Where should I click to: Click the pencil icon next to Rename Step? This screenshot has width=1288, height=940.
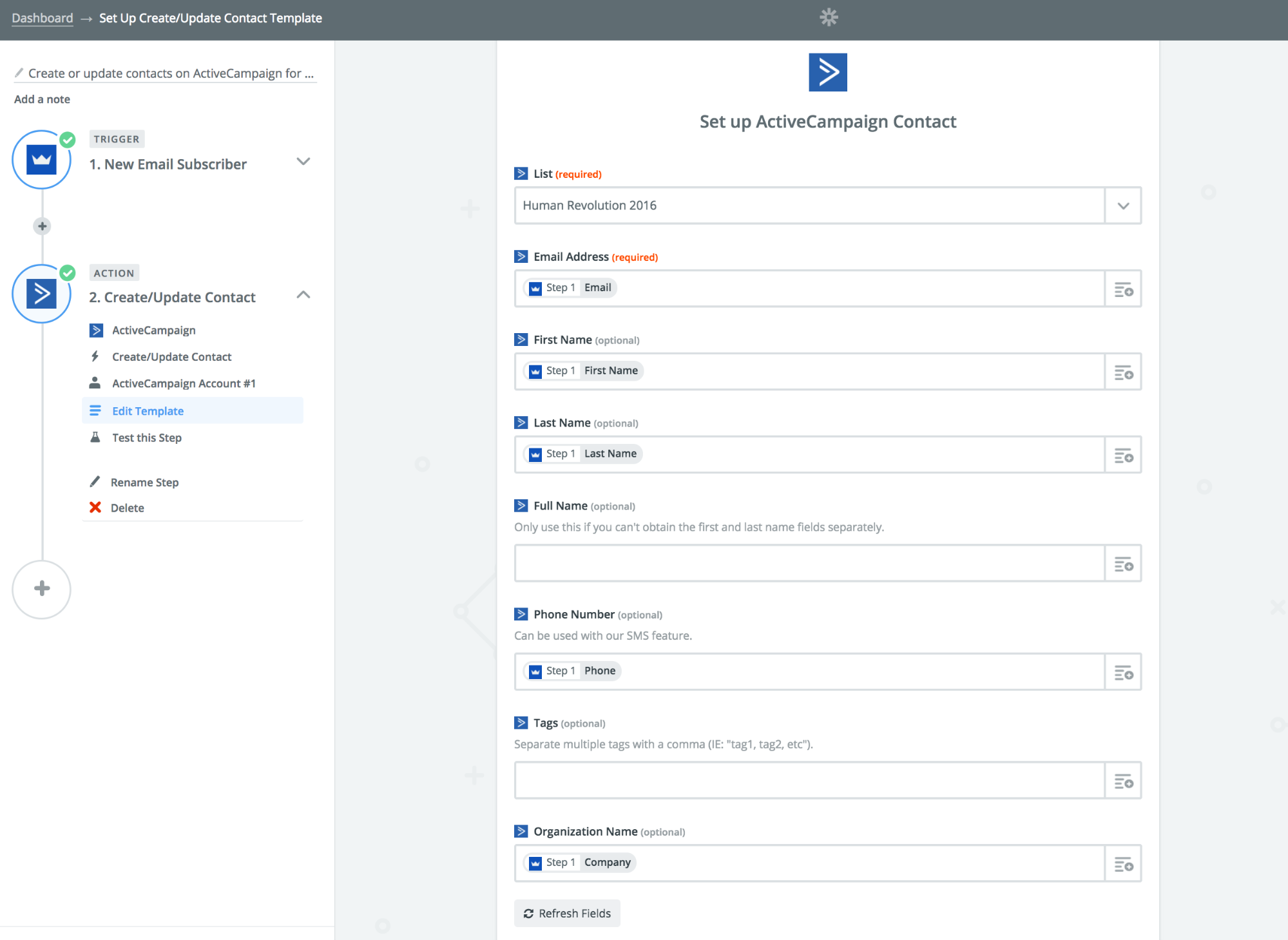click(x=95, y=482)
